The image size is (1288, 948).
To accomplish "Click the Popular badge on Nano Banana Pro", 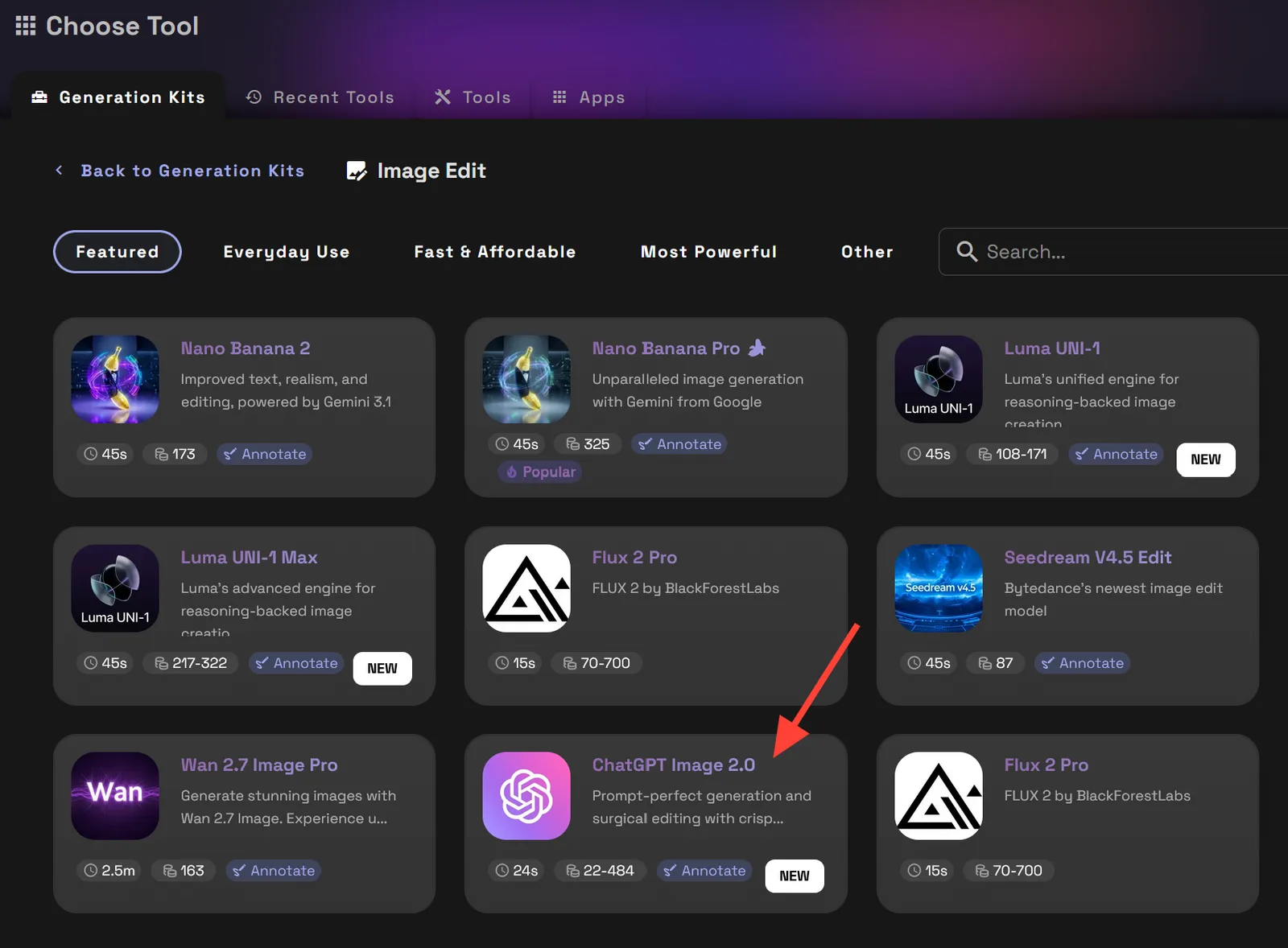I will (x=540, y=472).
